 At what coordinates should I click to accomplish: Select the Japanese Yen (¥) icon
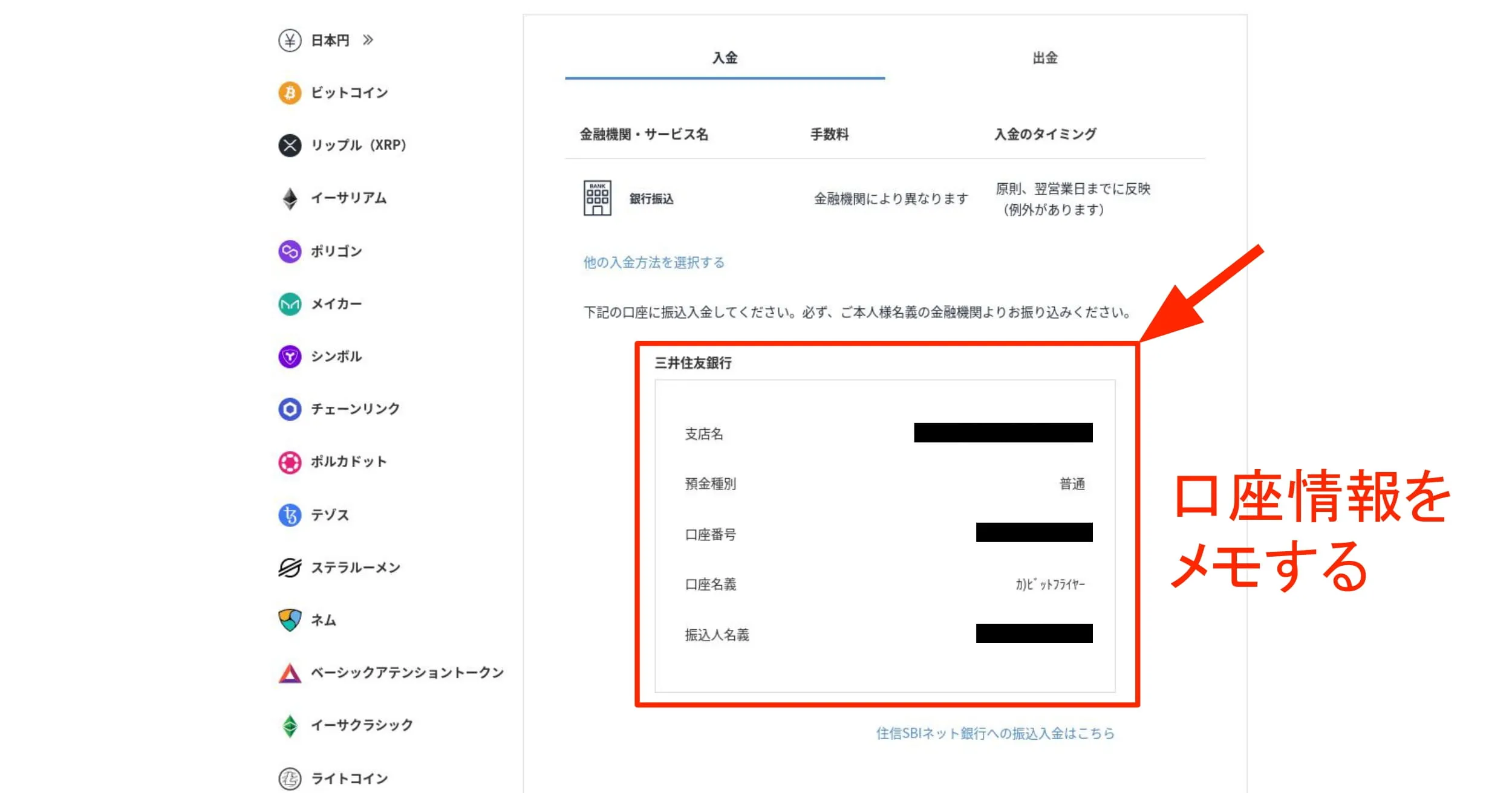click(x=290, y=40)
